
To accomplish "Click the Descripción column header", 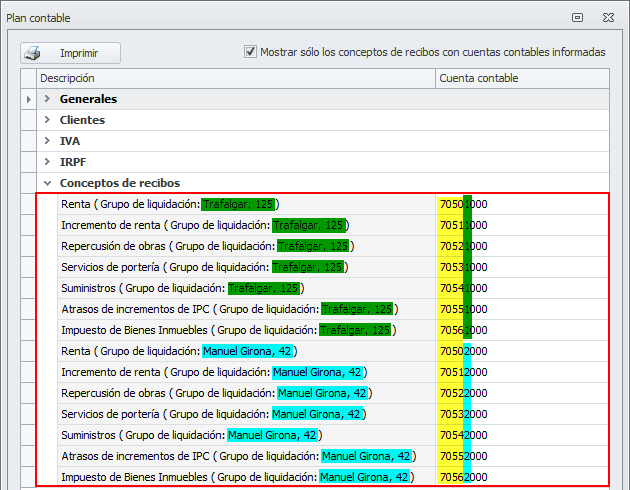I will [x=236, y=78].
